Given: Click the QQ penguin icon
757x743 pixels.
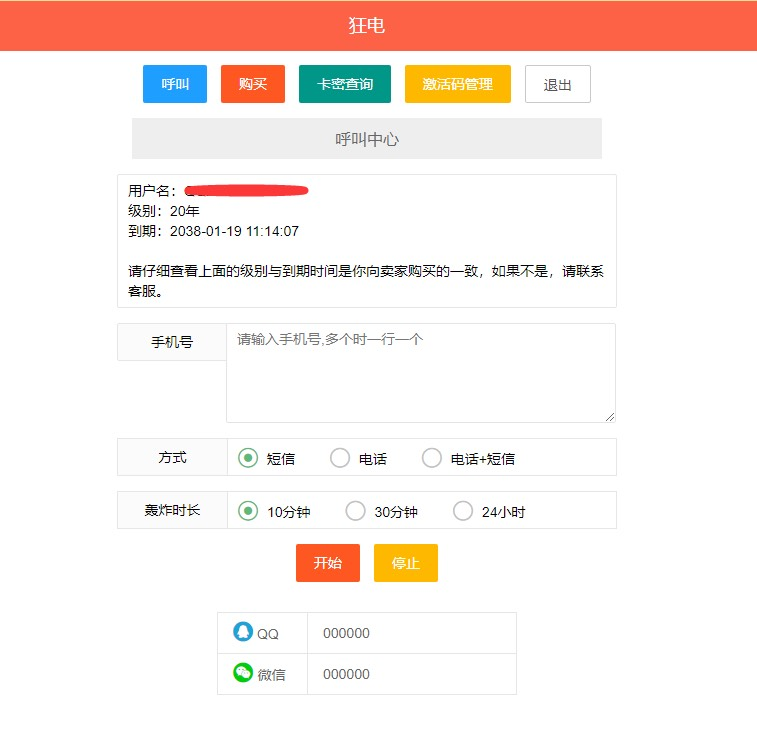Looking at the screenshot, I should coord(243,631).
